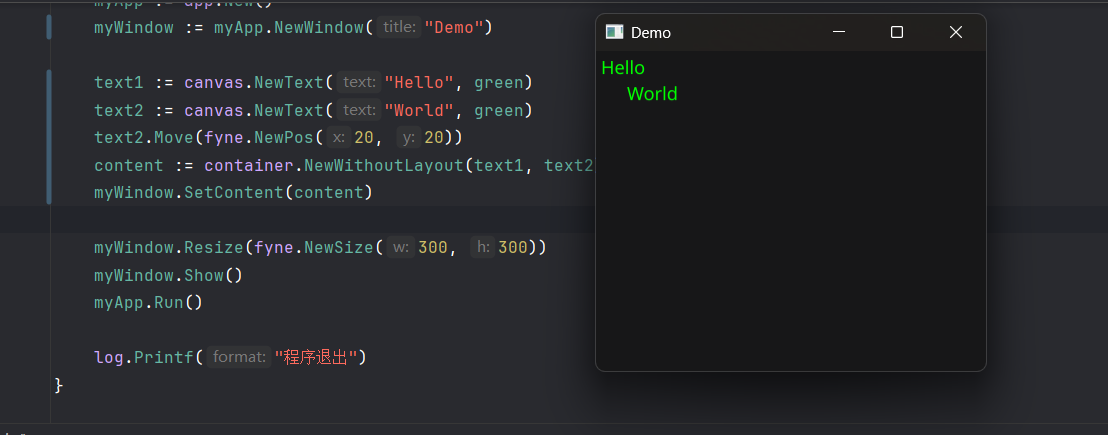The image size is (1108, 435).
Task: Click the Demo title bar text
Action: tap(651, 33)
